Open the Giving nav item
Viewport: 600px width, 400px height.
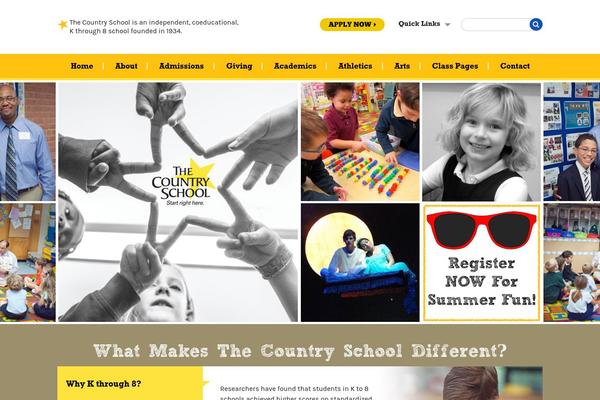click(x=239, y=66)
